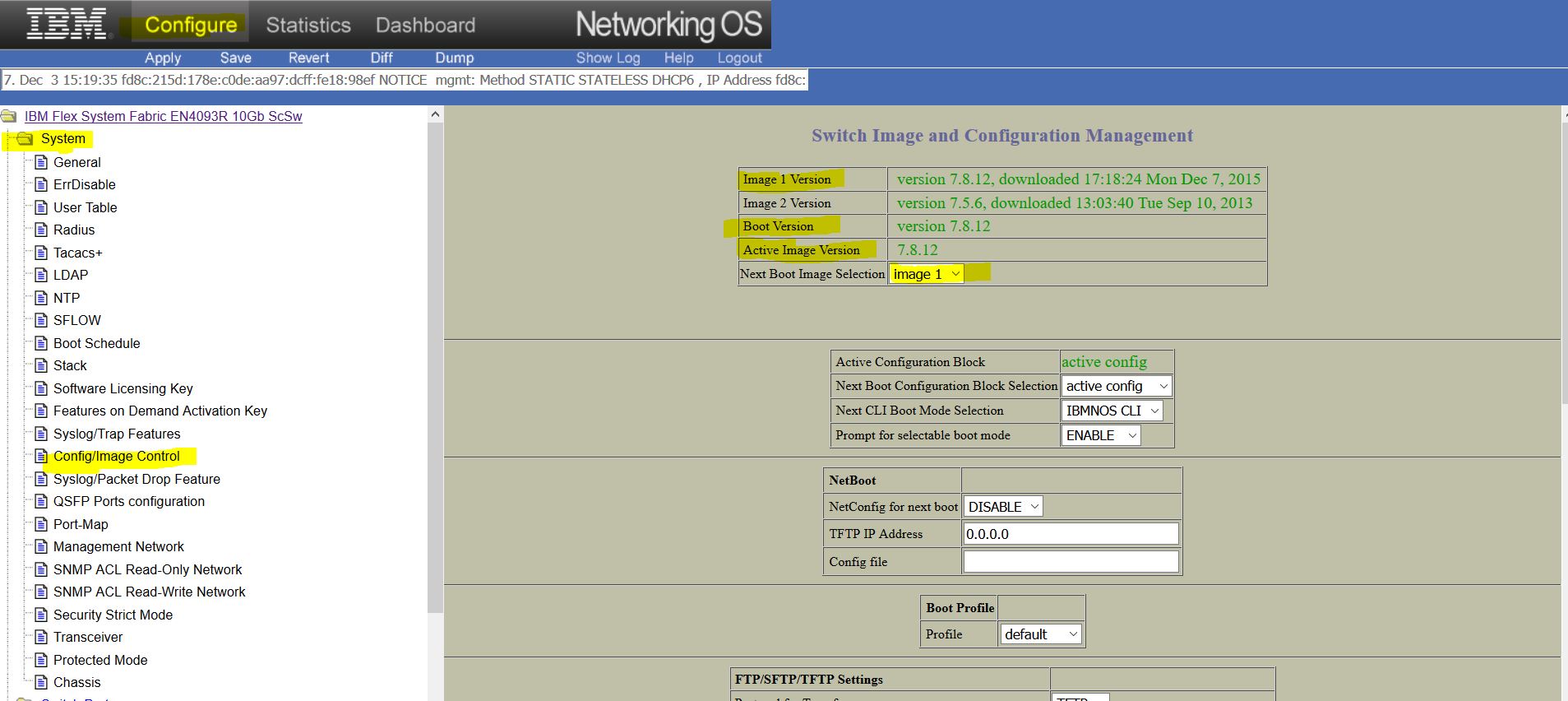Click the TFTP IP Address field
Image resolution: width=1568 pixels, height=701 pixels.
coord(1071,534)
